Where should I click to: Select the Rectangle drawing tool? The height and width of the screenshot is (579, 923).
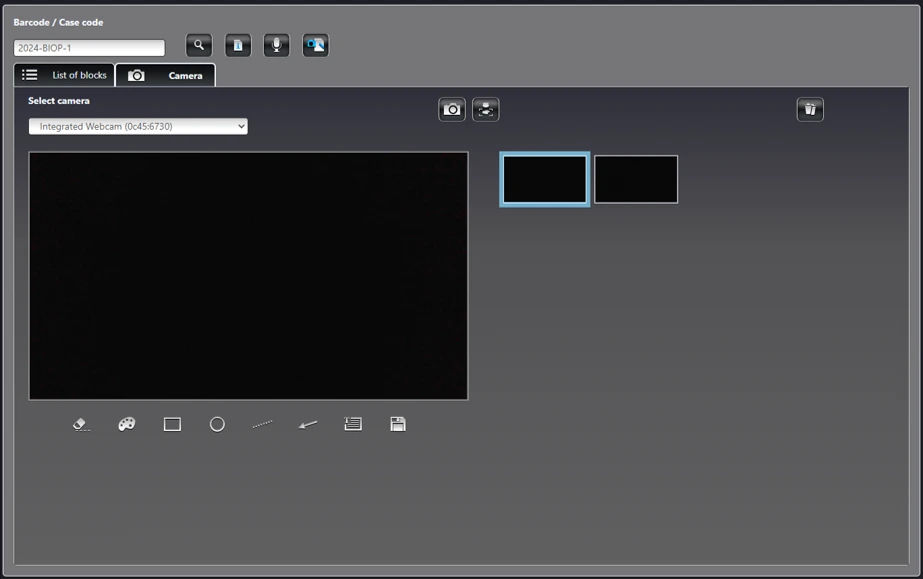tap(172, 424)
